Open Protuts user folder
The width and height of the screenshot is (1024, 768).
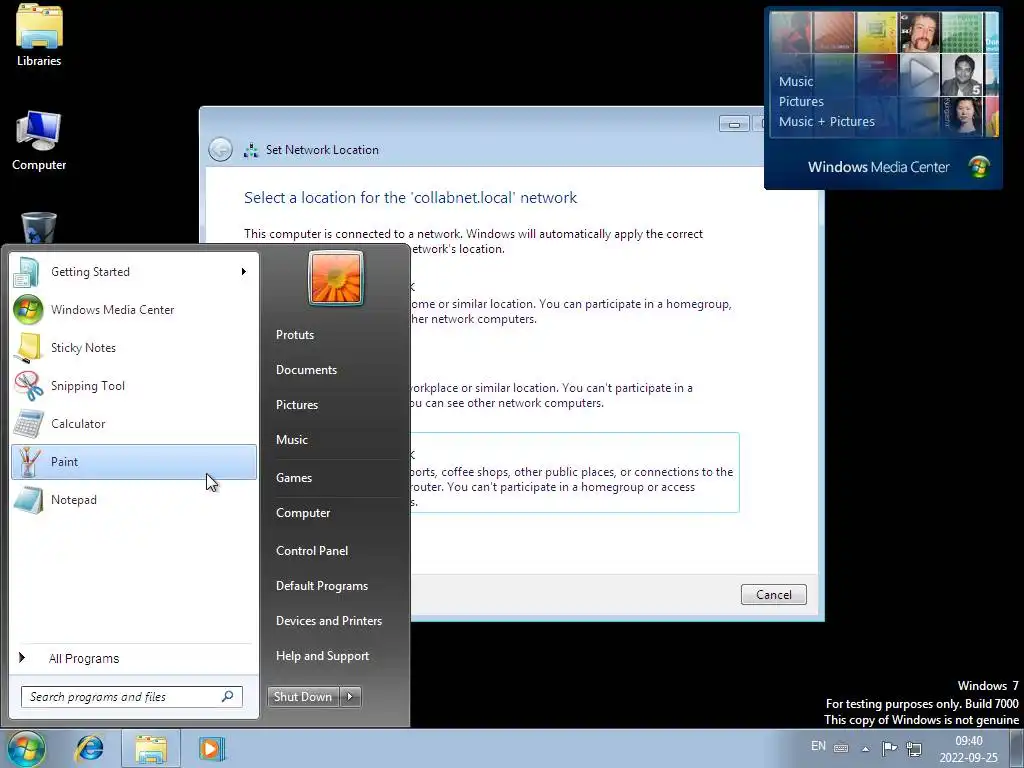pos(295,334)
